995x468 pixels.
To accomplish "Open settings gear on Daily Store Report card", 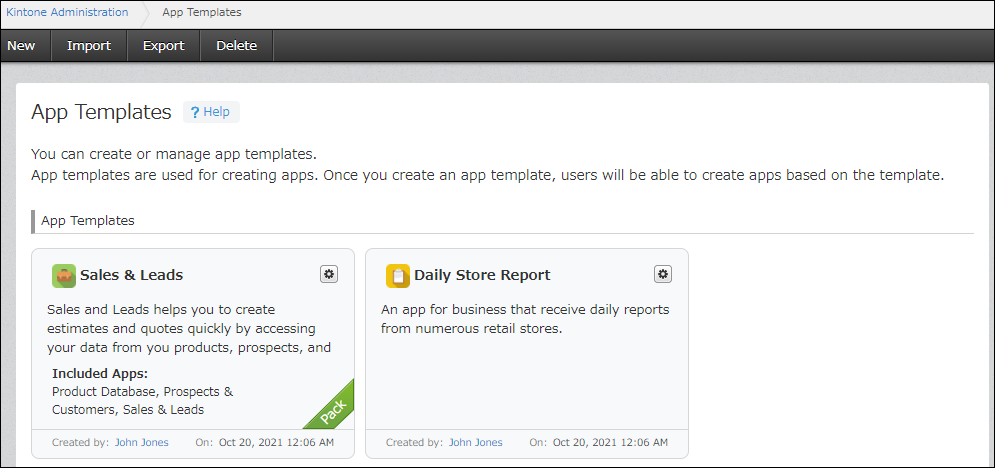I will click(x=663, y=274).
